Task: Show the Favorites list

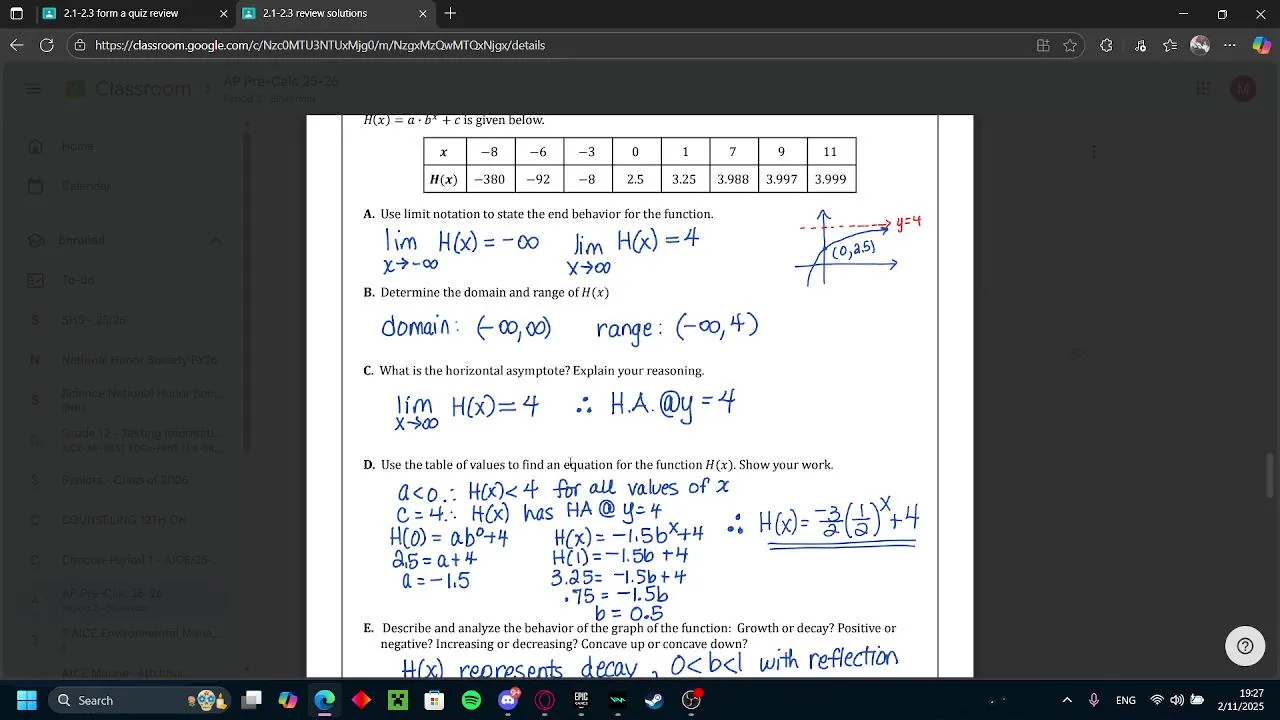Action: tap(1170, 45)
